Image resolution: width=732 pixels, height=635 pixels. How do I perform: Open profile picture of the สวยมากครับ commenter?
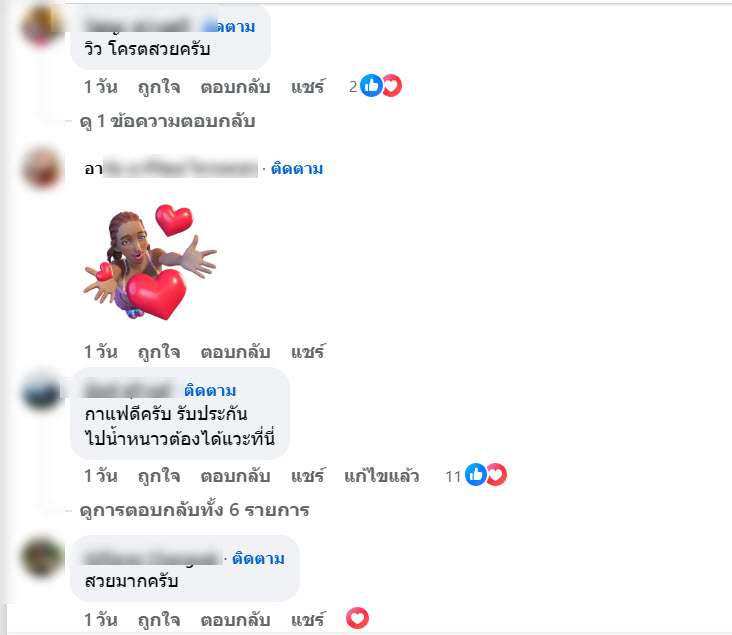(42, 557)
